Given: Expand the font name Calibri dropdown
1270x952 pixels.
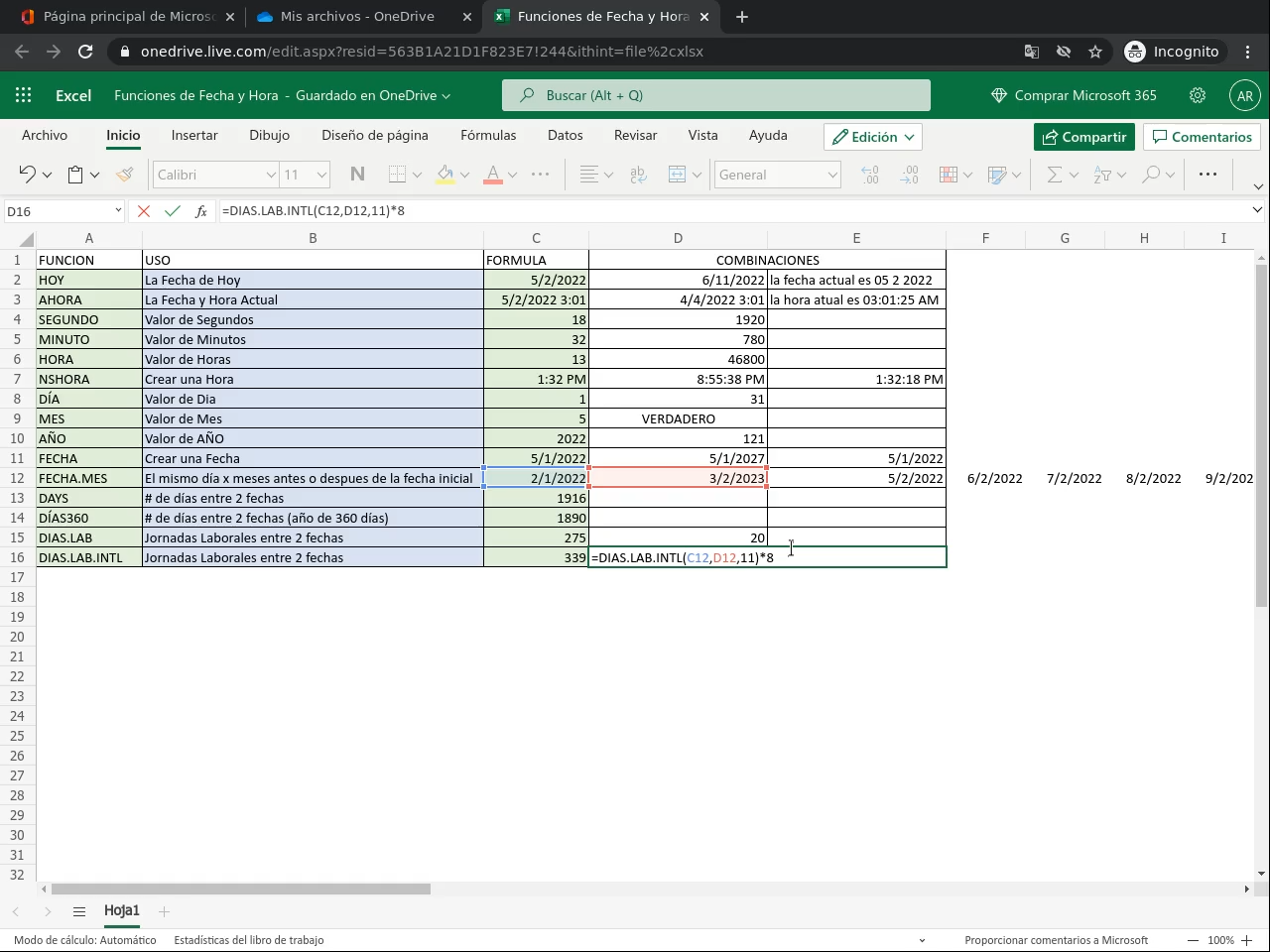Looking at the screenshot, I should (270, 175).
